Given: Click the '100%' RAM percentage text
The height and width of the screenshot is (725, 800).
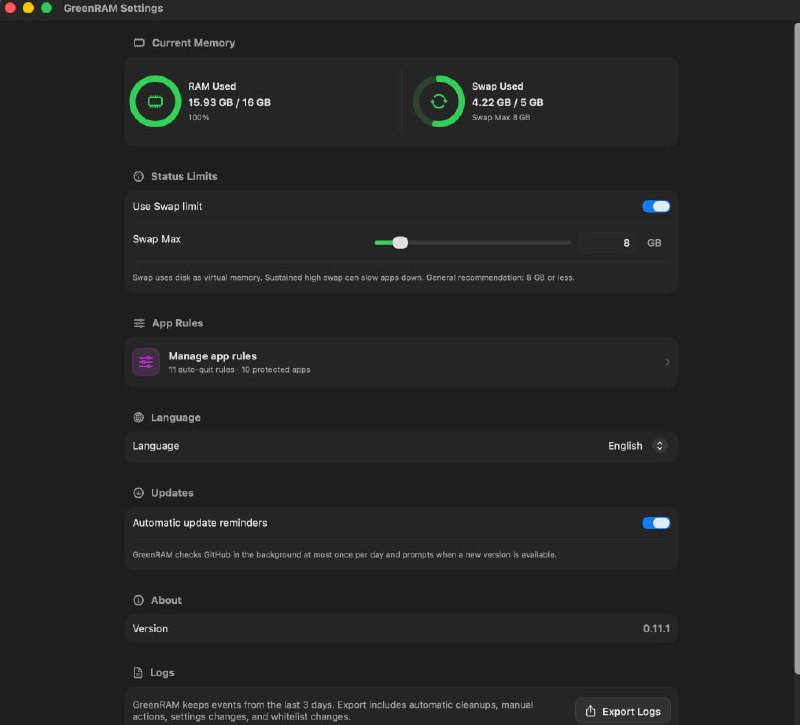Looking at the screenshot, I should tap(198, 117).
